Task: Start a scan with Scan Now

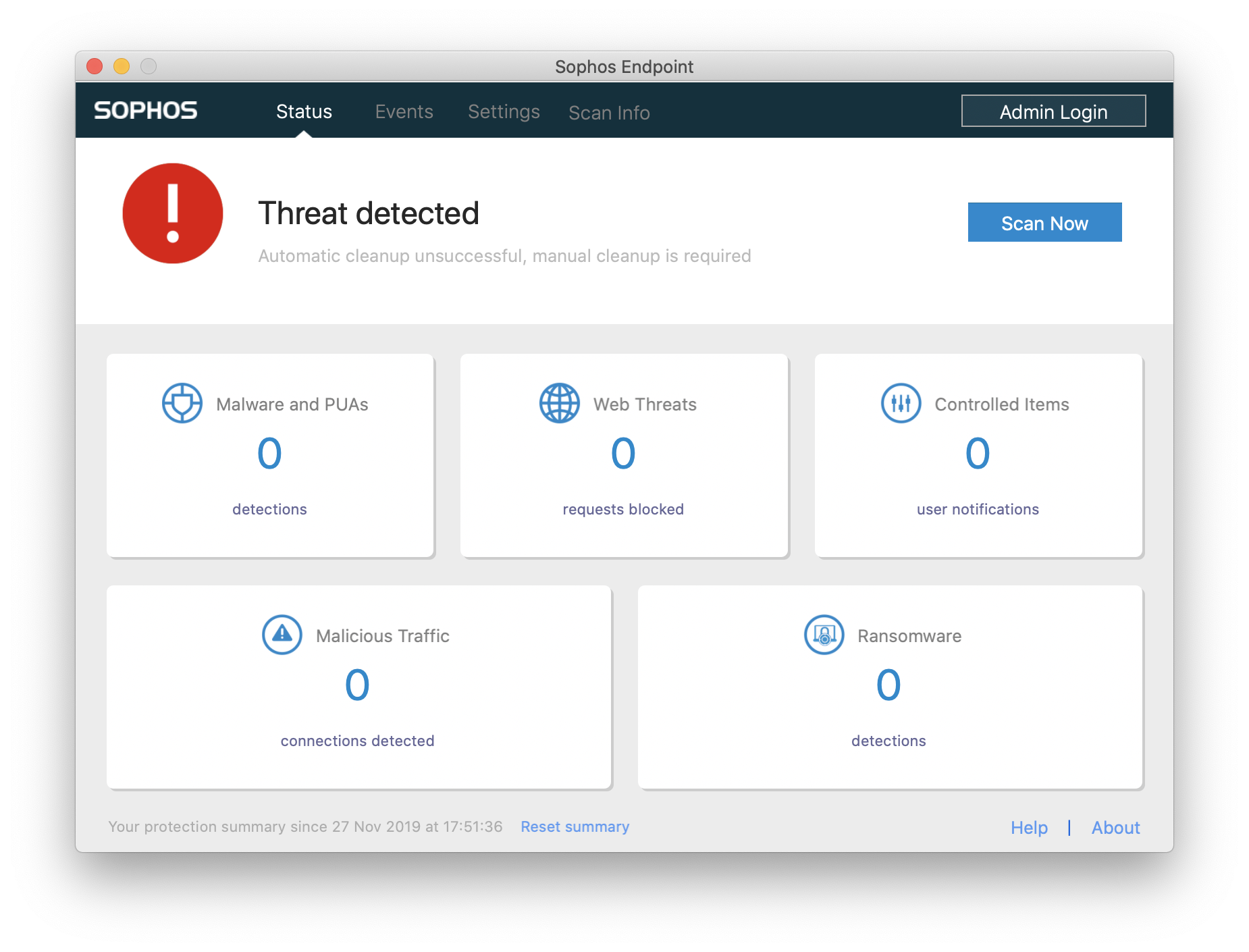Action: coord(1045,222)
